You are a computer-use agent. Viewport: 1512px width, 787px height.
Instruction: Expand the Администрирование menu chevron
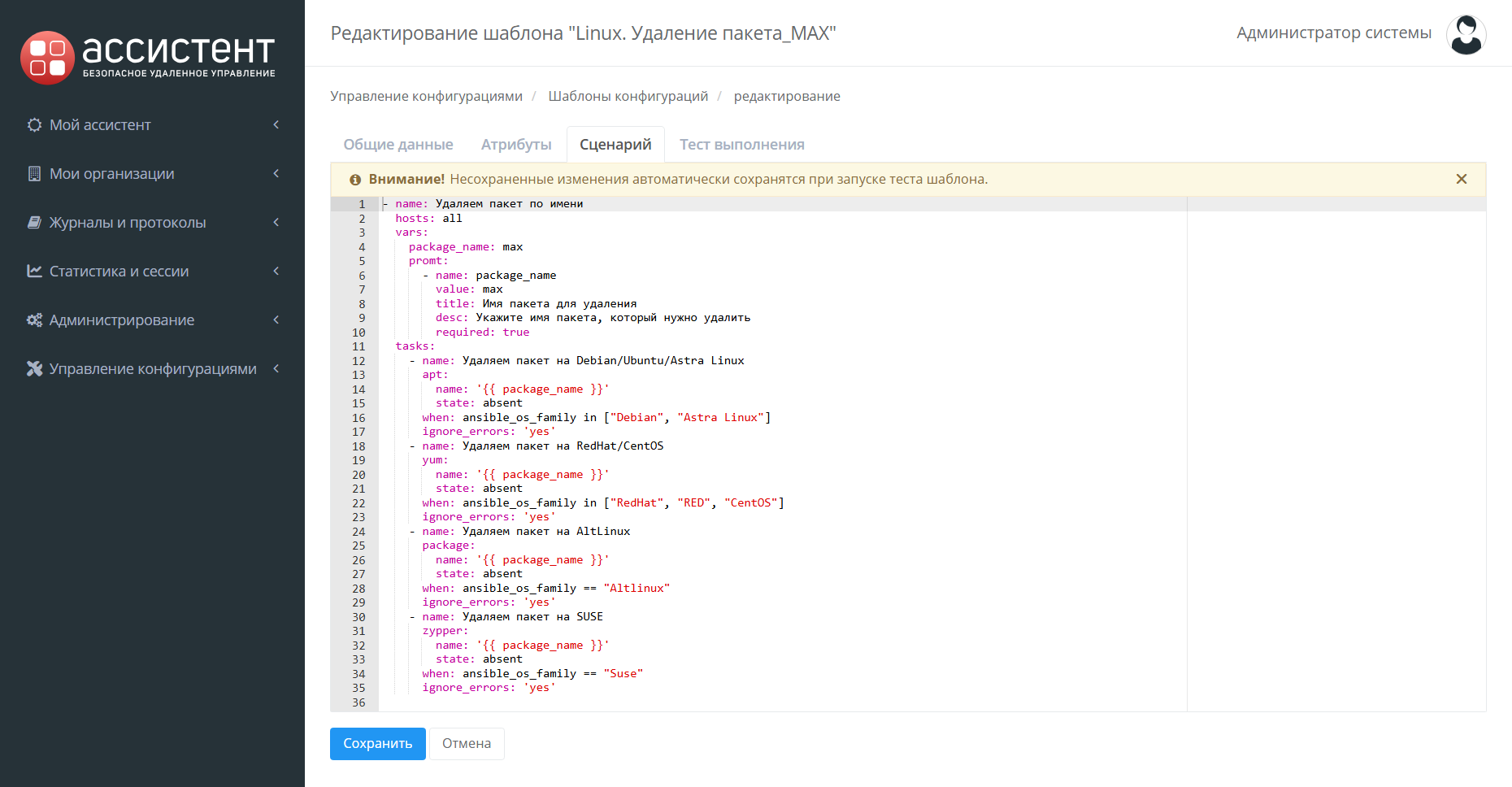(276, 320)
